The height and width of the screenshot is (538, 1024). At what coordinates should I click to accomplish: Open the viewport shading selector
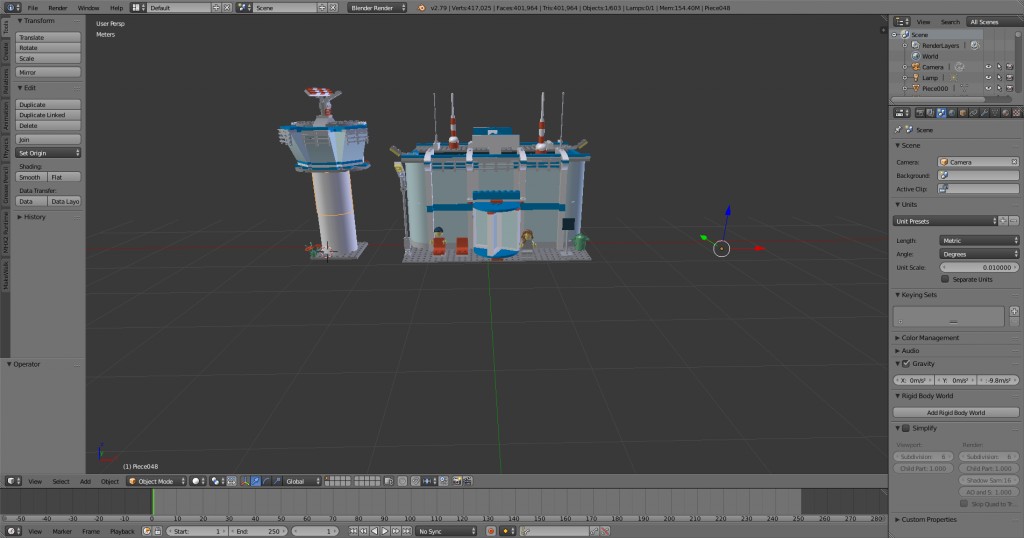(198, 481)
